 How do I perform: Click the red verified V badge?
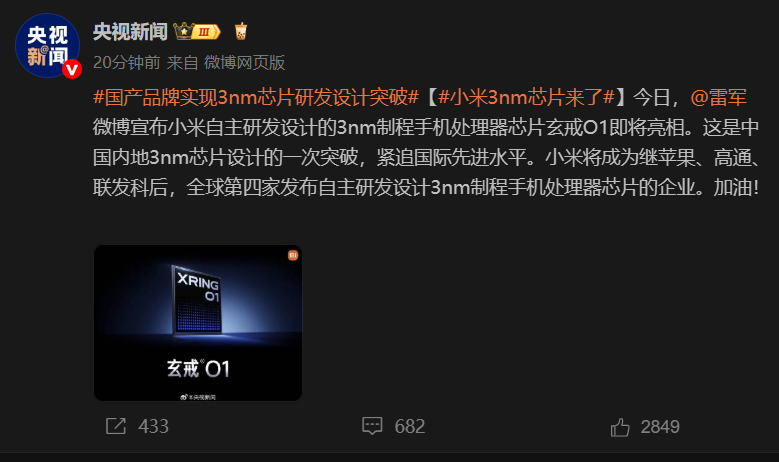[72, 69]
